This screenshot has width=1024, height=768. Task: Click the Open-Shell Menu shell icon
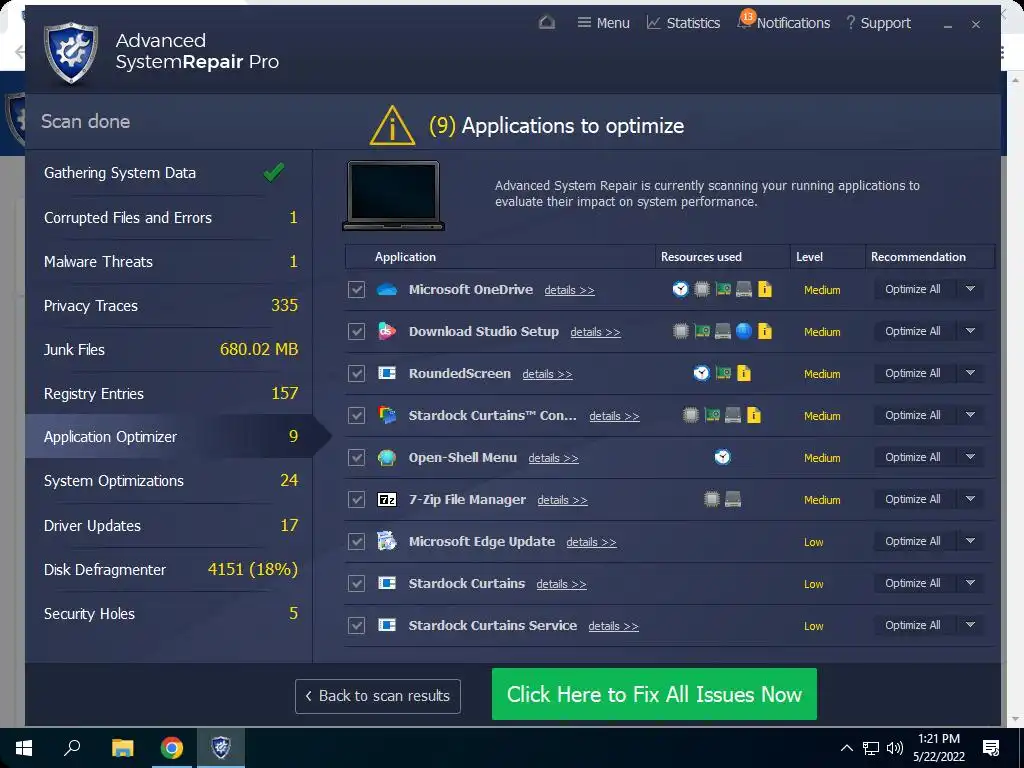point(387,457)
